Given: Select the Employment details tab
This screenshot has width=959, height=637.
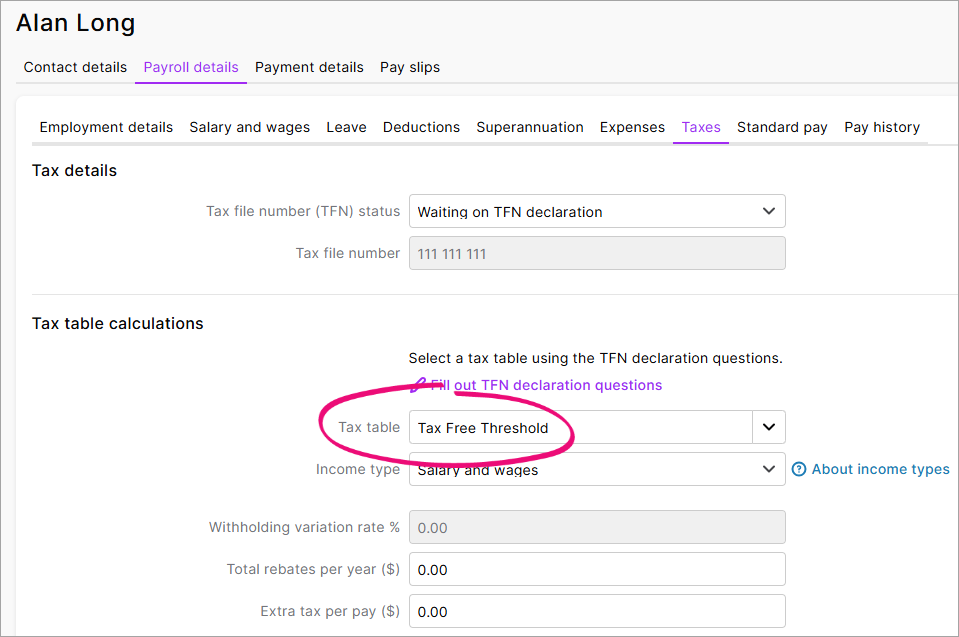Looking at the screenshot, I should 106,127.
